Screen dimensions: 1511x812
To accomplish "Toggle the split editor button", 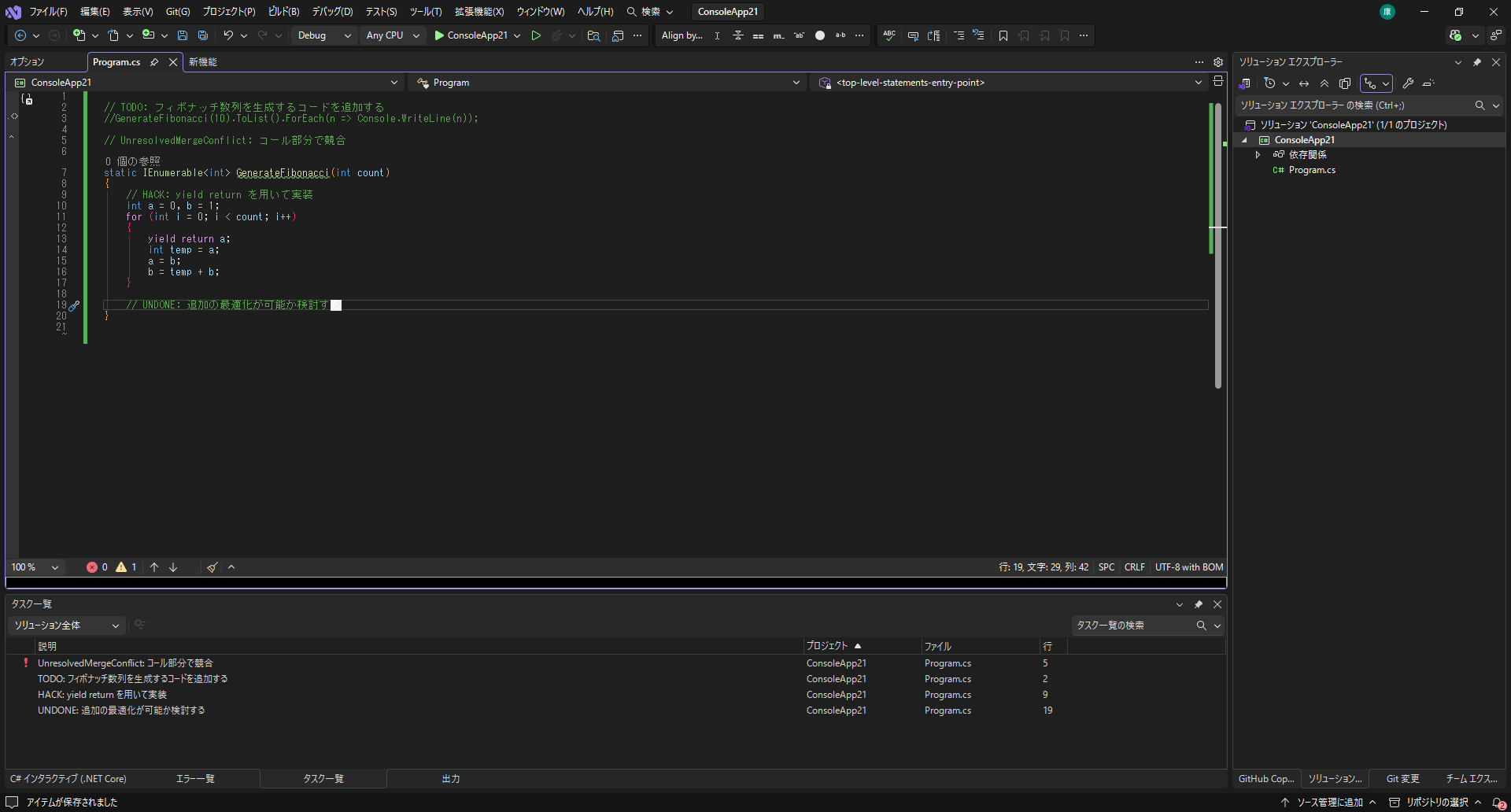I will click(x=1218, y=81).
